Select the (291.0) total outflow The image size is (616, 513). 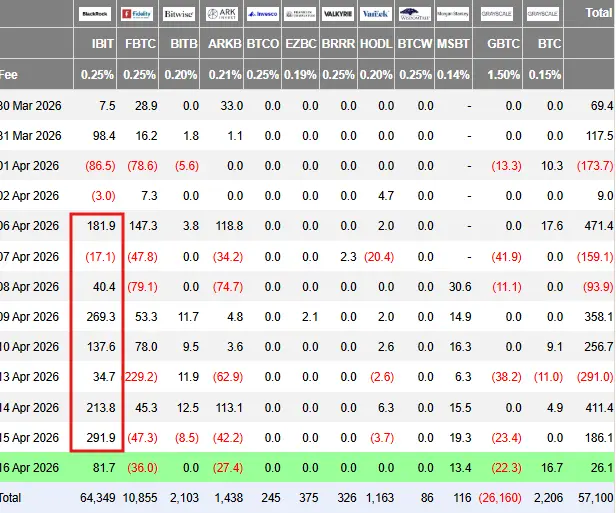(x=595, y=377)
